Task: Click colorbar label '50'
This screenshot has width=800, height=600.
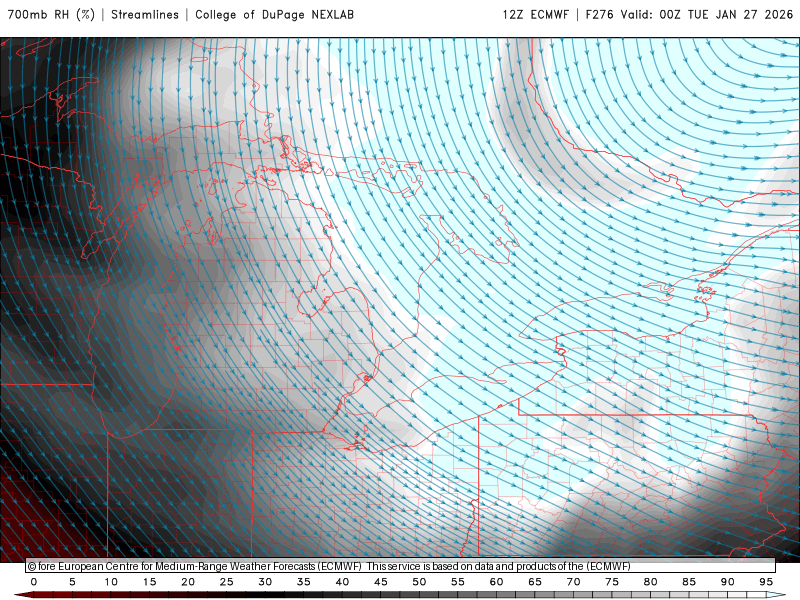Action: click(419, 582)
